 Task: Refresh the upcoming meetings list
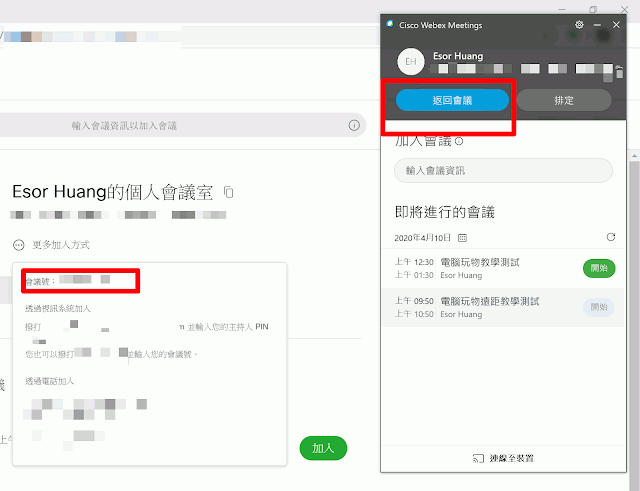pyautogui.click(x=611, y=237)
